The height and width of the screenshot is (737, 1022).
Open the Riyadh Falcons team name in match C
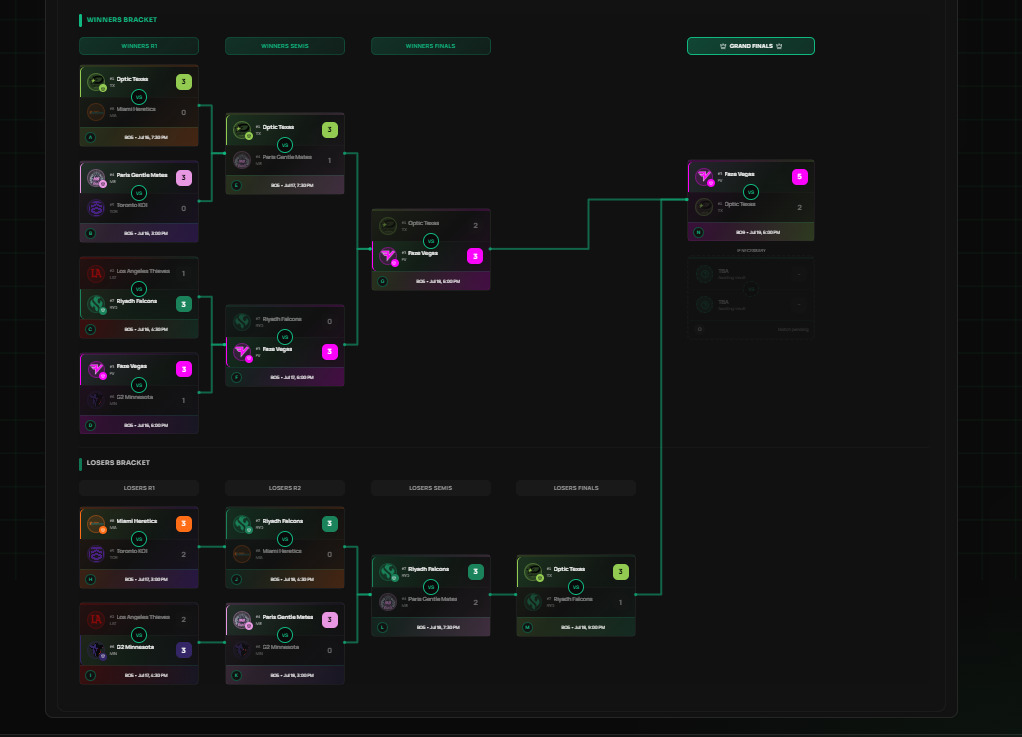(137, 301)
